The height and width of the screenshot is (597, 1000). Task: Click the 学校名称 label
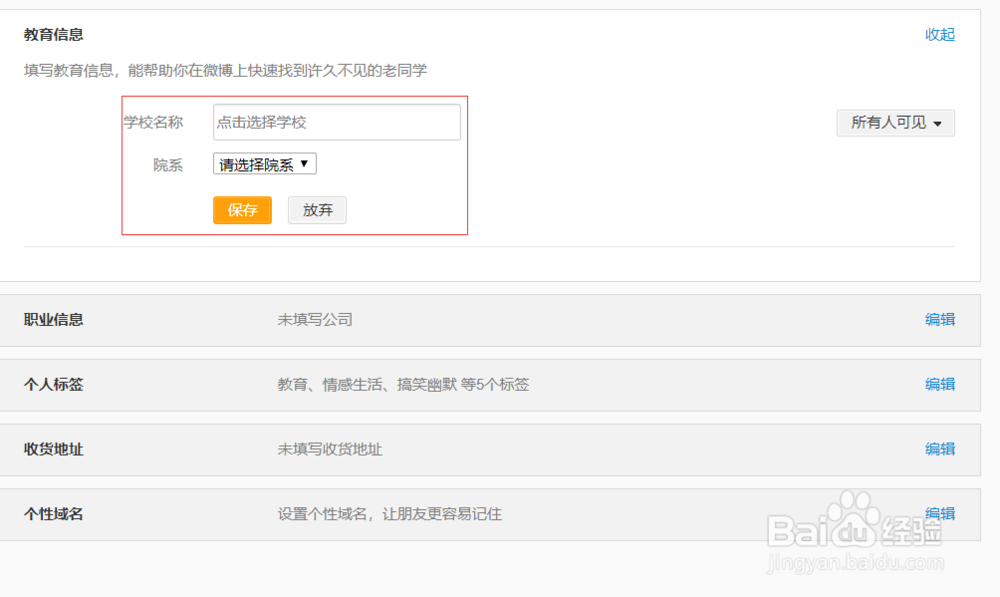(153, 122)
